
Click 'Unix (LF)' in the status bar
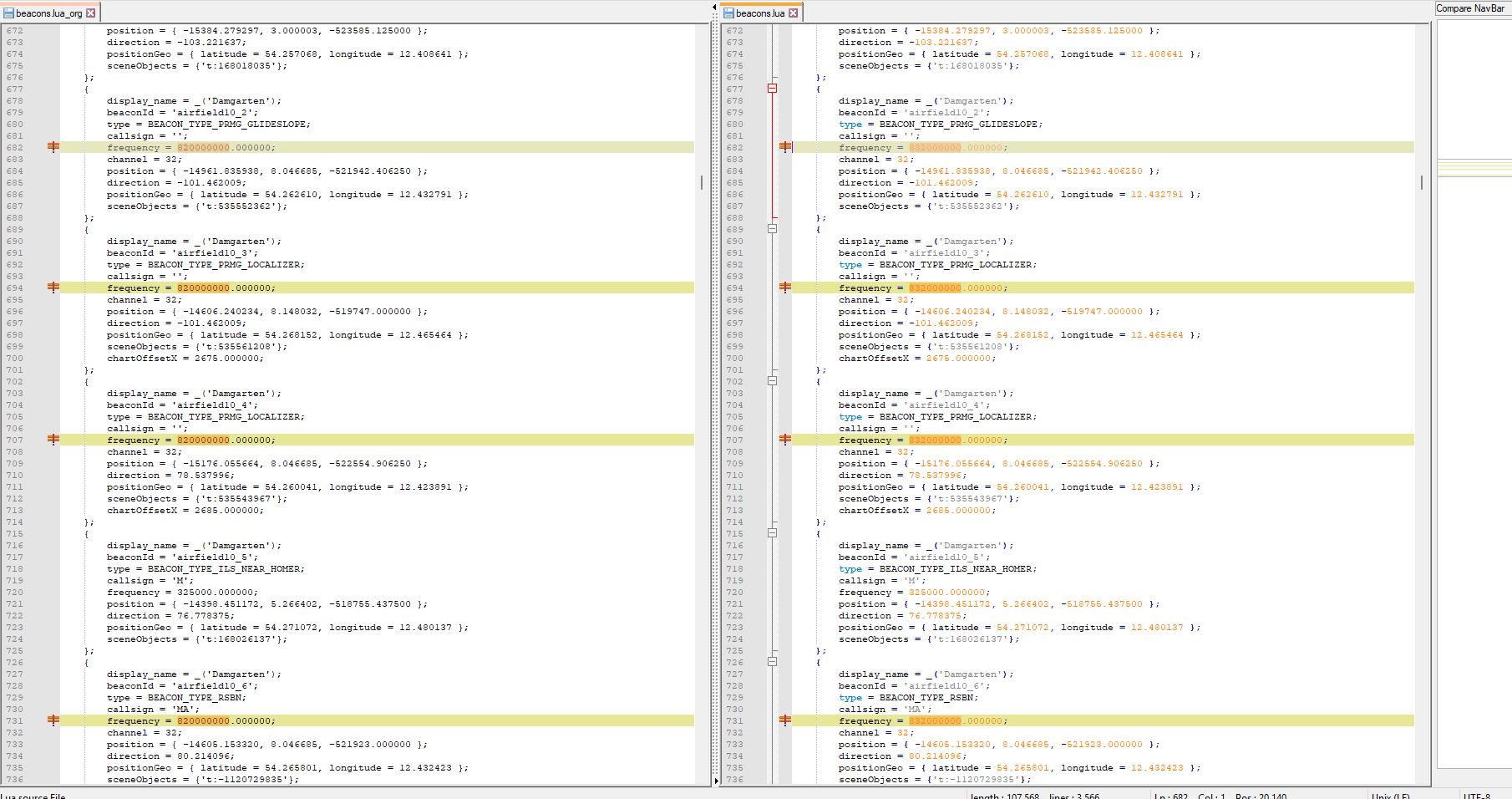[1391, 796]
